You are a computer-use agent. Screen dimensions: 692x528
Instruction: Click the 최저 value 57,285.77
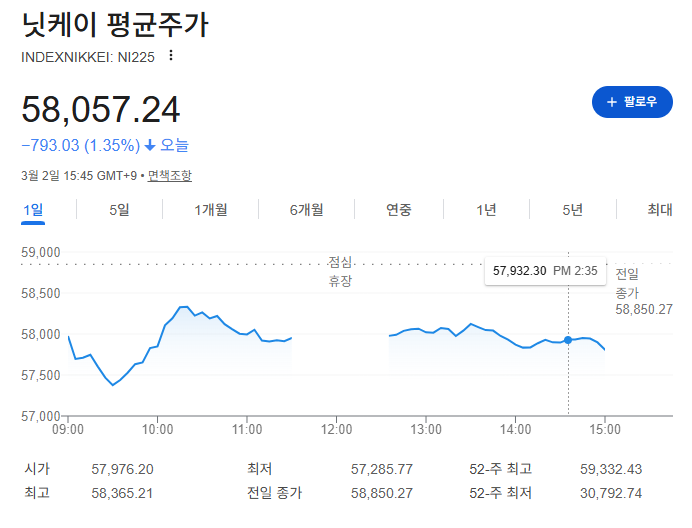click(382, 469)
